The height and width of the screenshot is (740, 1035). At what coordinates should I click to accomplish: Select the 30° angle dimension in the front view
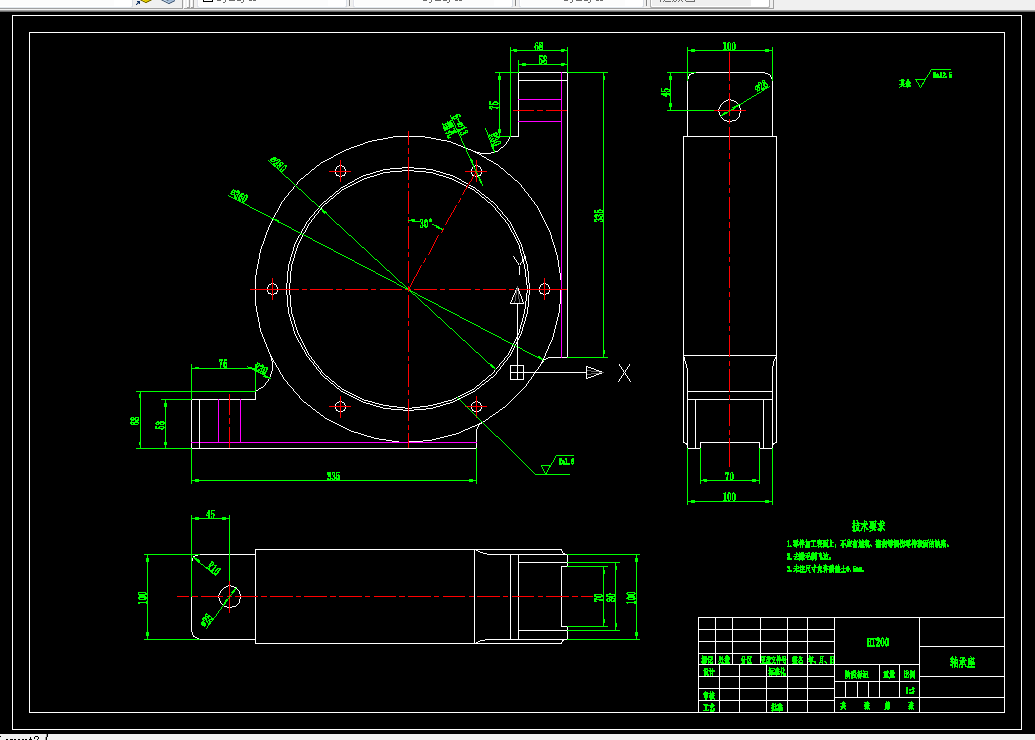426,224
